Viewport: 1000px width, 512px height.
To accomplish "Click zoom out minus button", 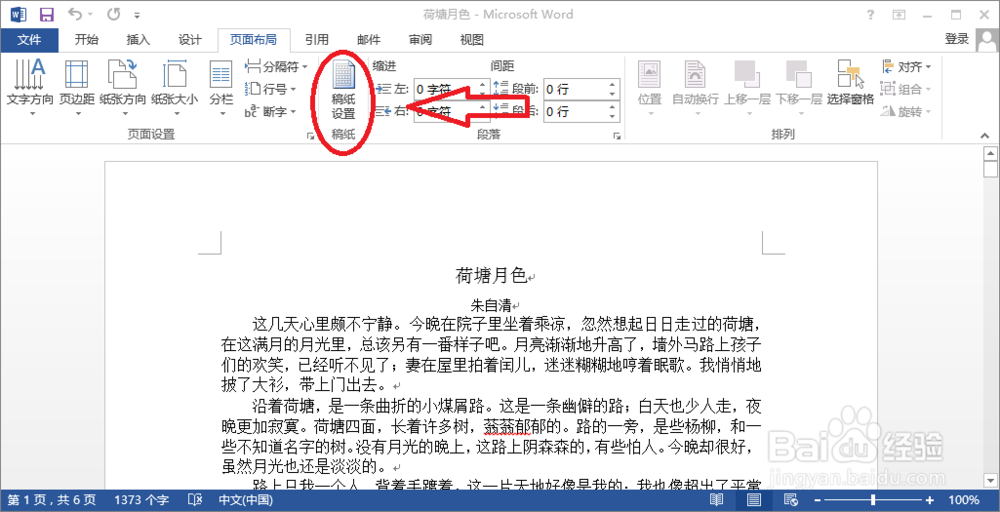I will (818, 500).
